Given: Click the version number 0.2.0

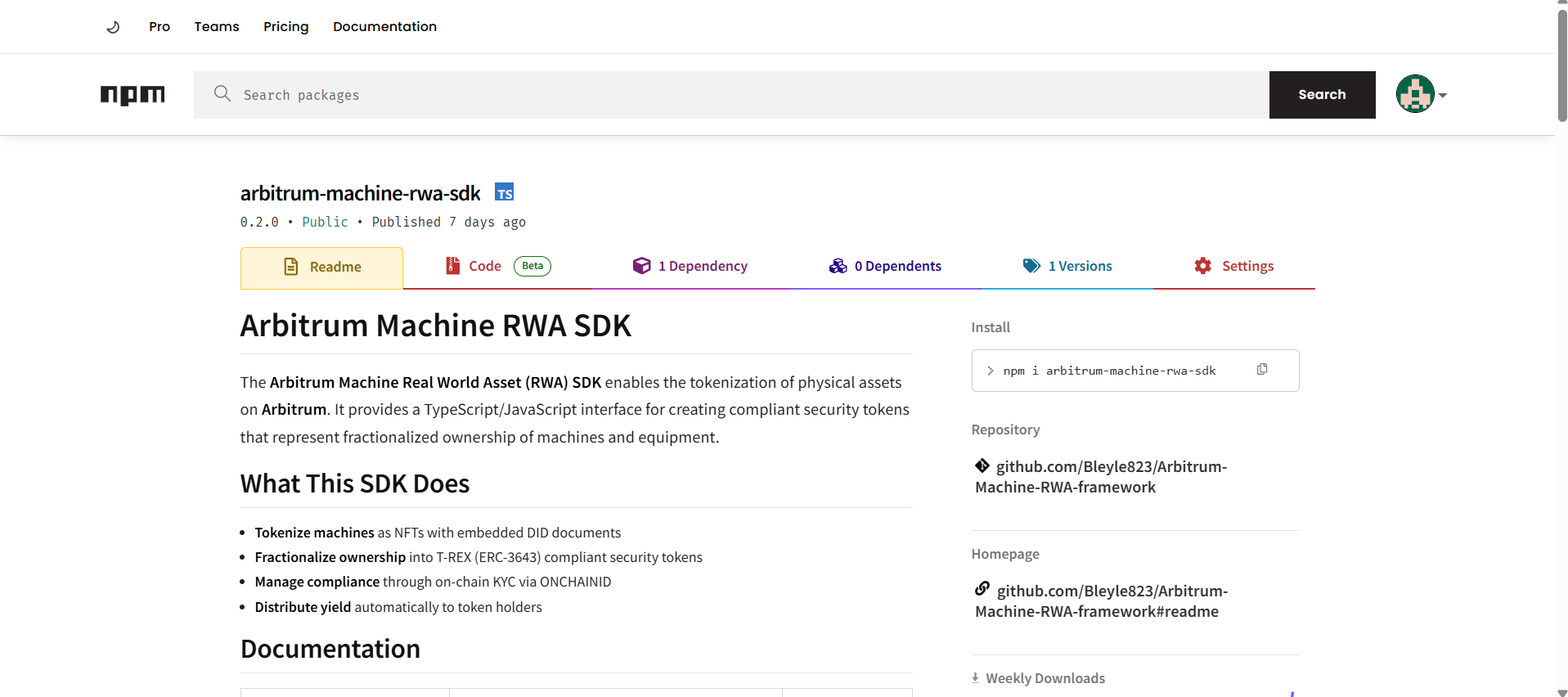Looking at the screenshot, I should tap(259, 223).
